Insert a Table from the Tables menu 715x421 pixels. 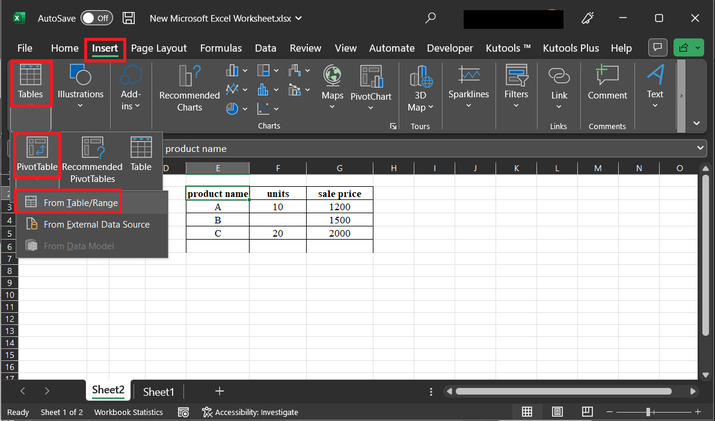click(x=141, y=155)
